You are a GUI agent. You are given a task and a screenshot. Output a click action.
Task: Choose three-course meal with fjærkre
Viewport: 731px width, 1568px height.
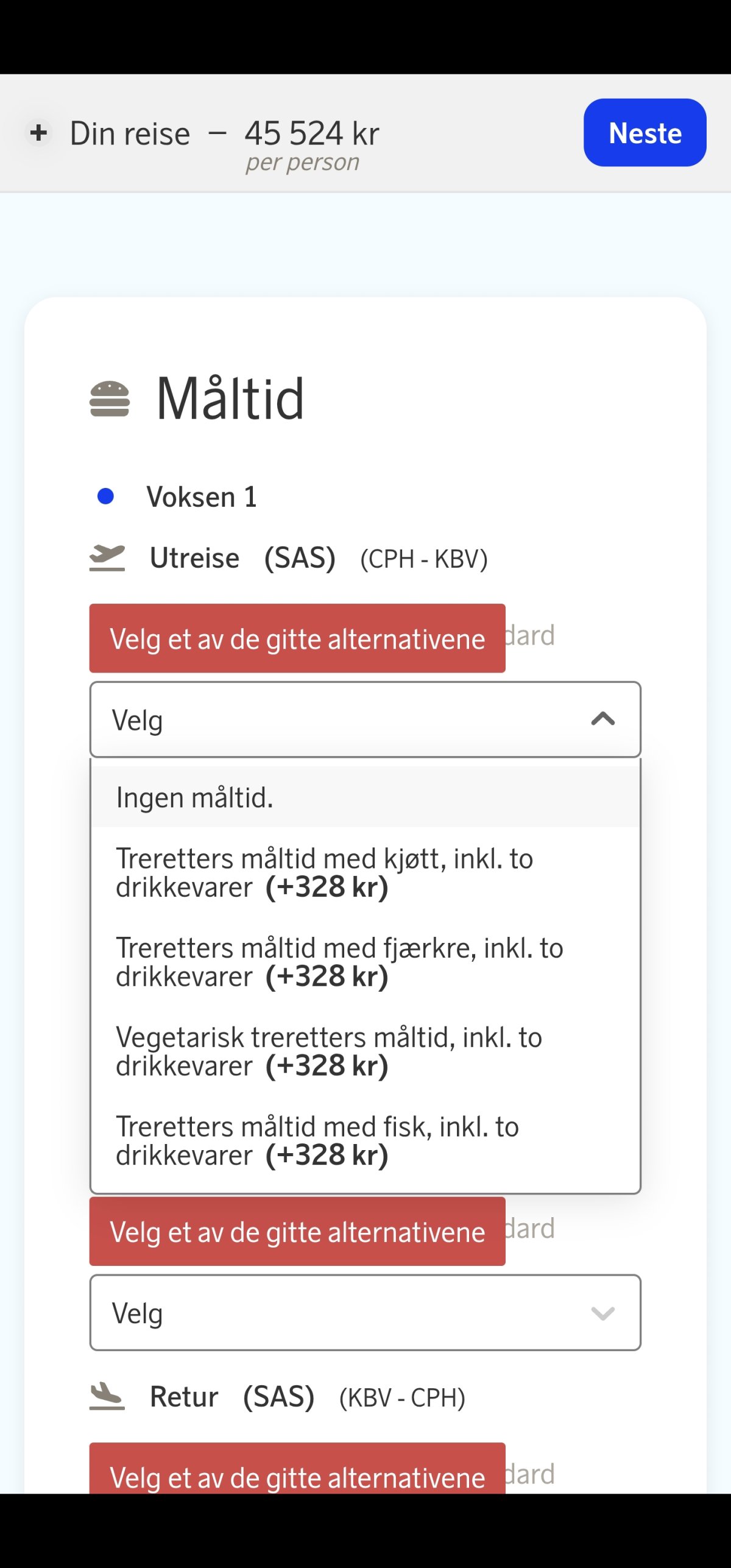point(339,962)
